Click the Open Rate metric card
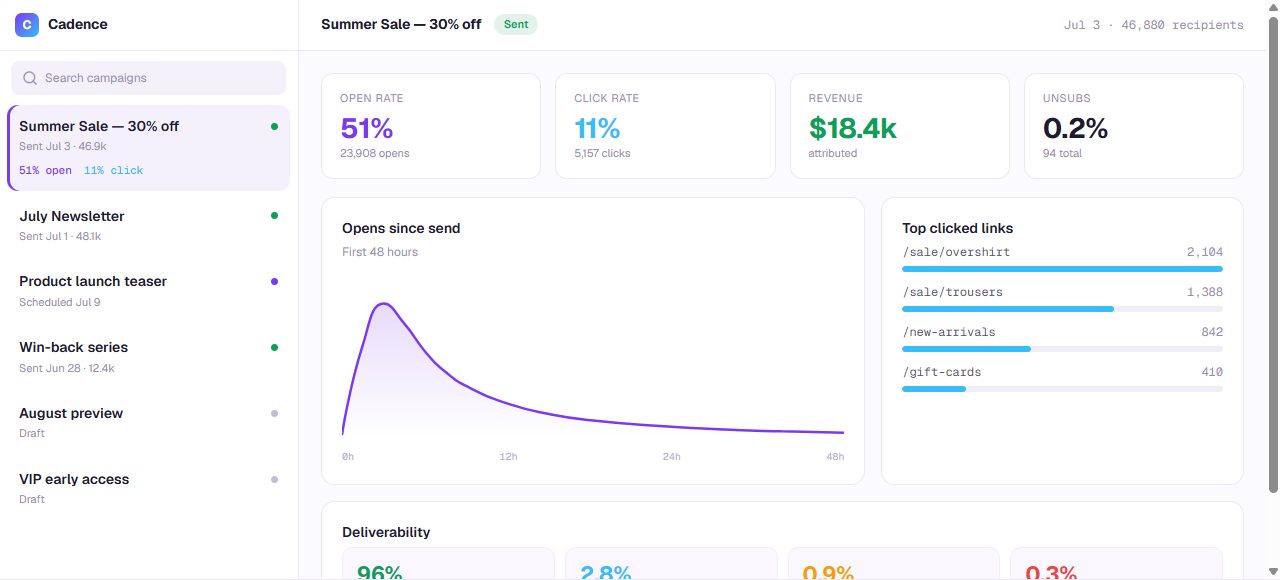1280x580 pixels. 431,126
